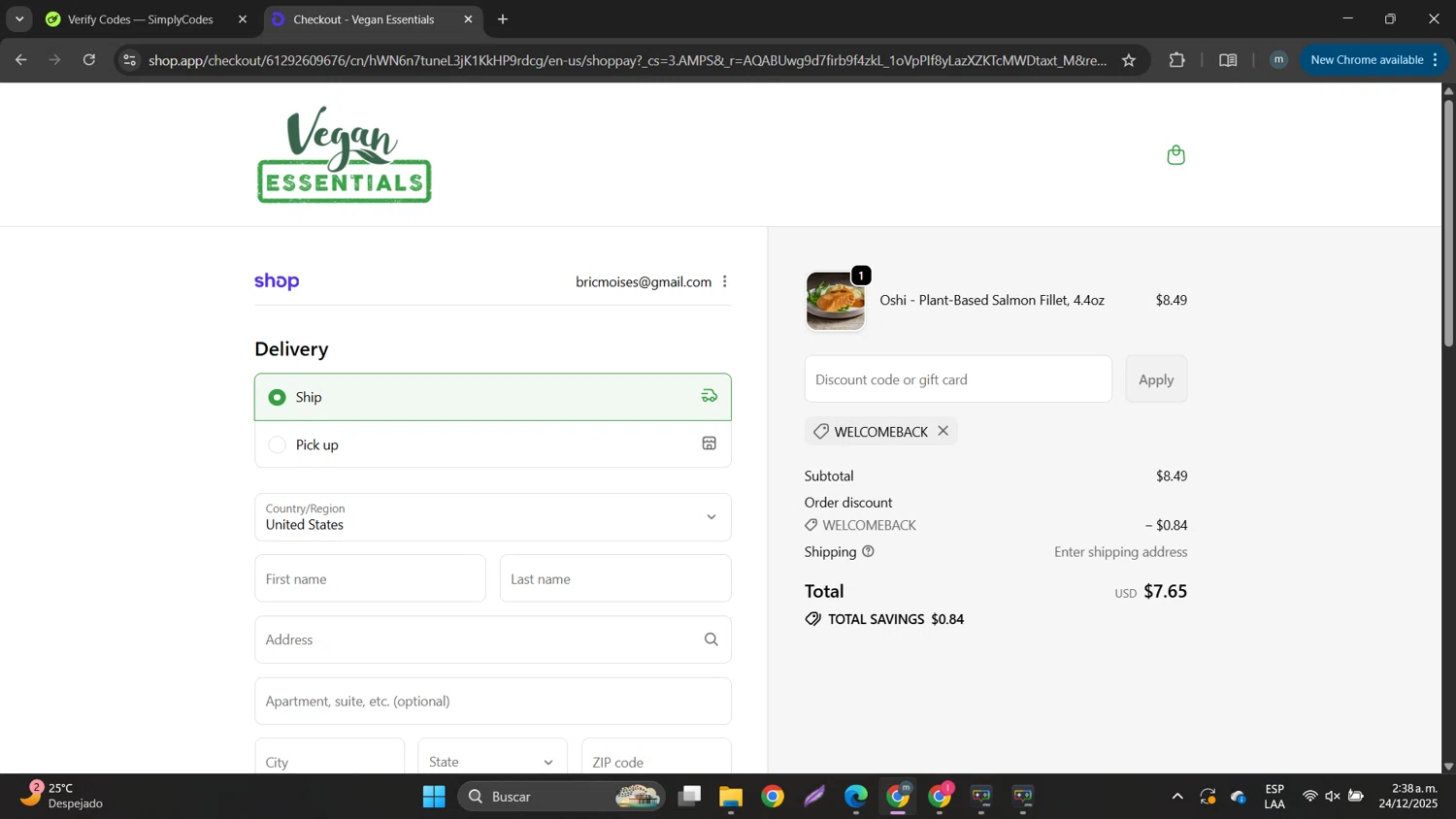Click Apply discount button
The height and width of the screenshot is (819, 1456).
[1156, 379]
